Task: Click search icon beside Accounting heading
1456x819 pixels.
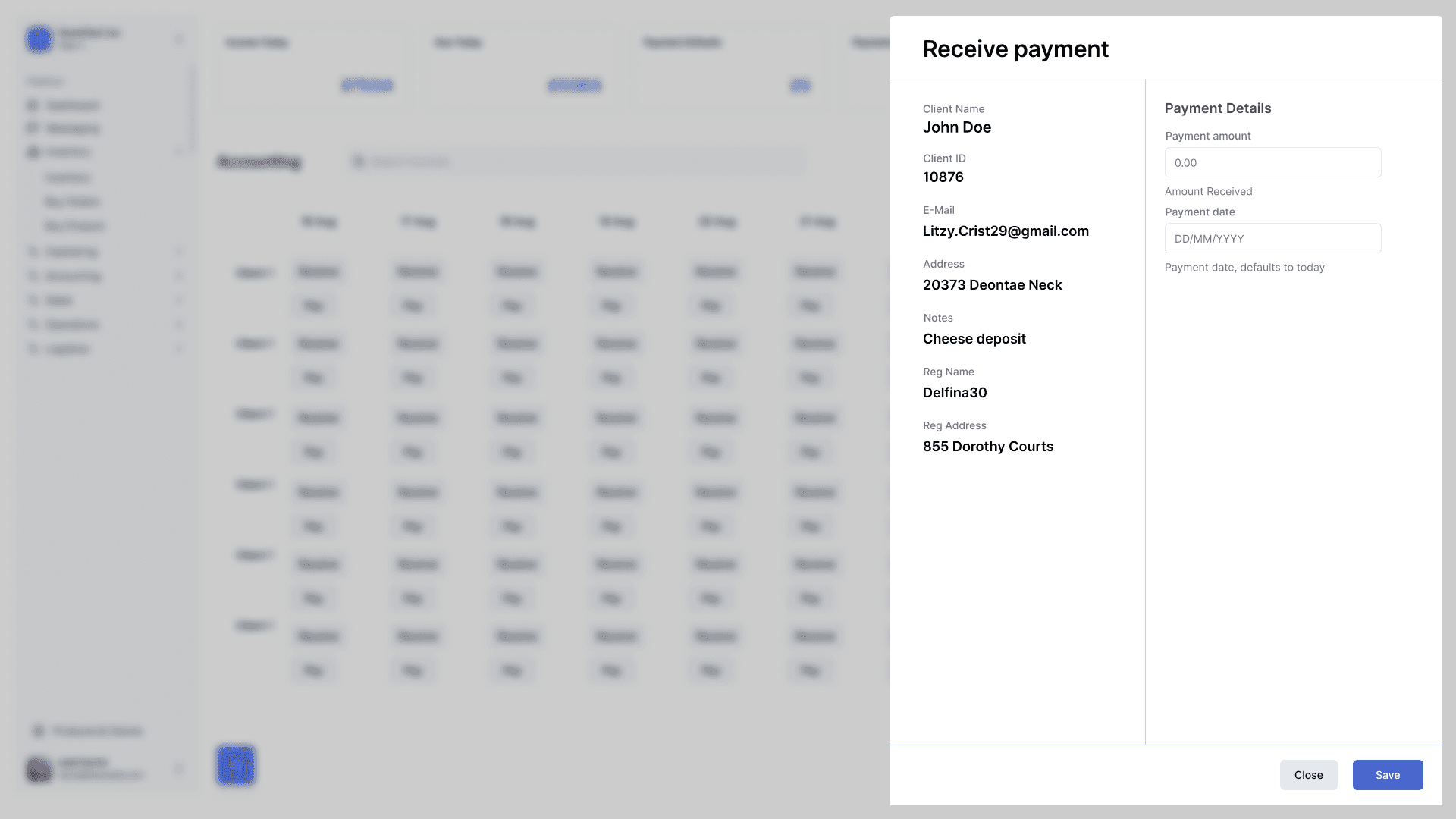Action: [359, 162]
